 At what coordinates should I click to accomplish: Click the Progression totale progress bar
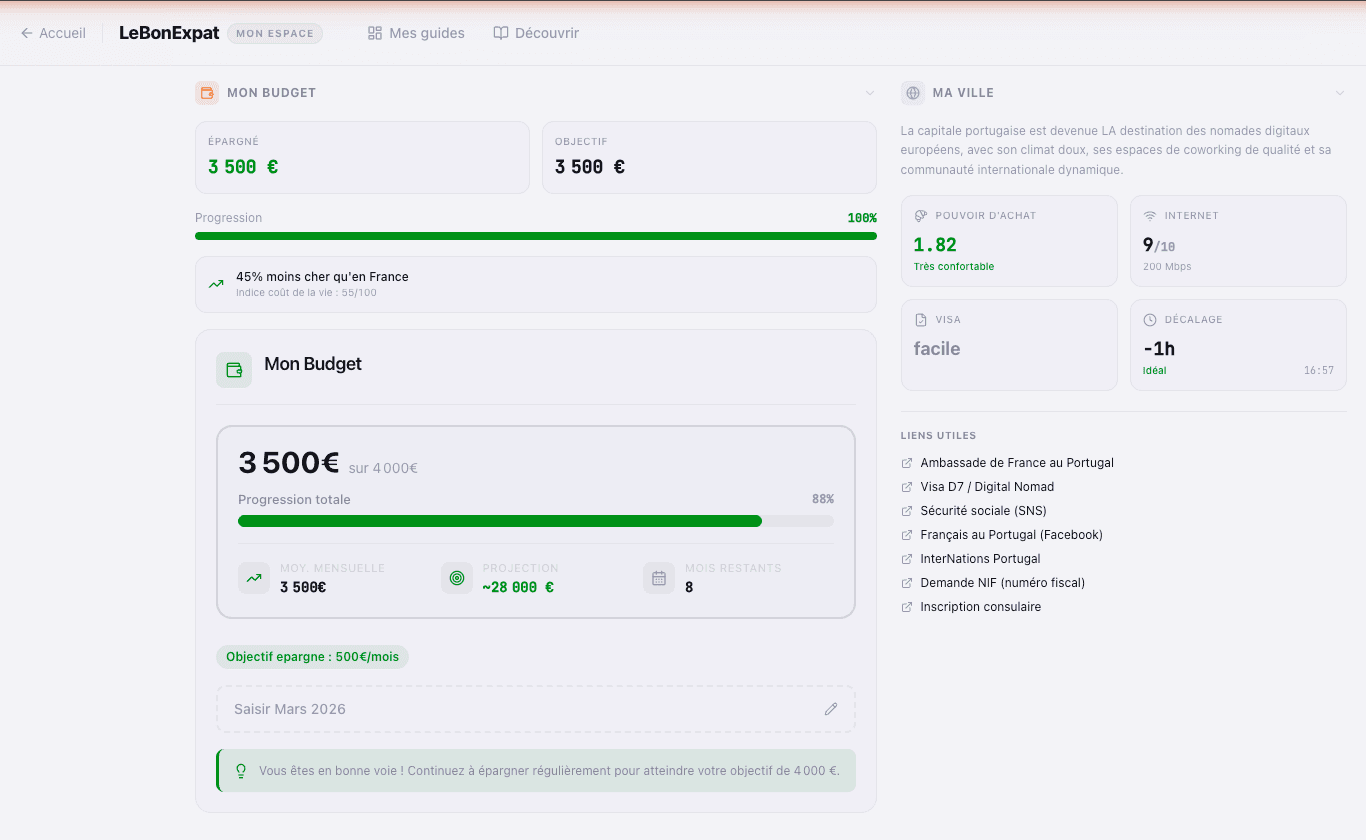click(535, 521)
